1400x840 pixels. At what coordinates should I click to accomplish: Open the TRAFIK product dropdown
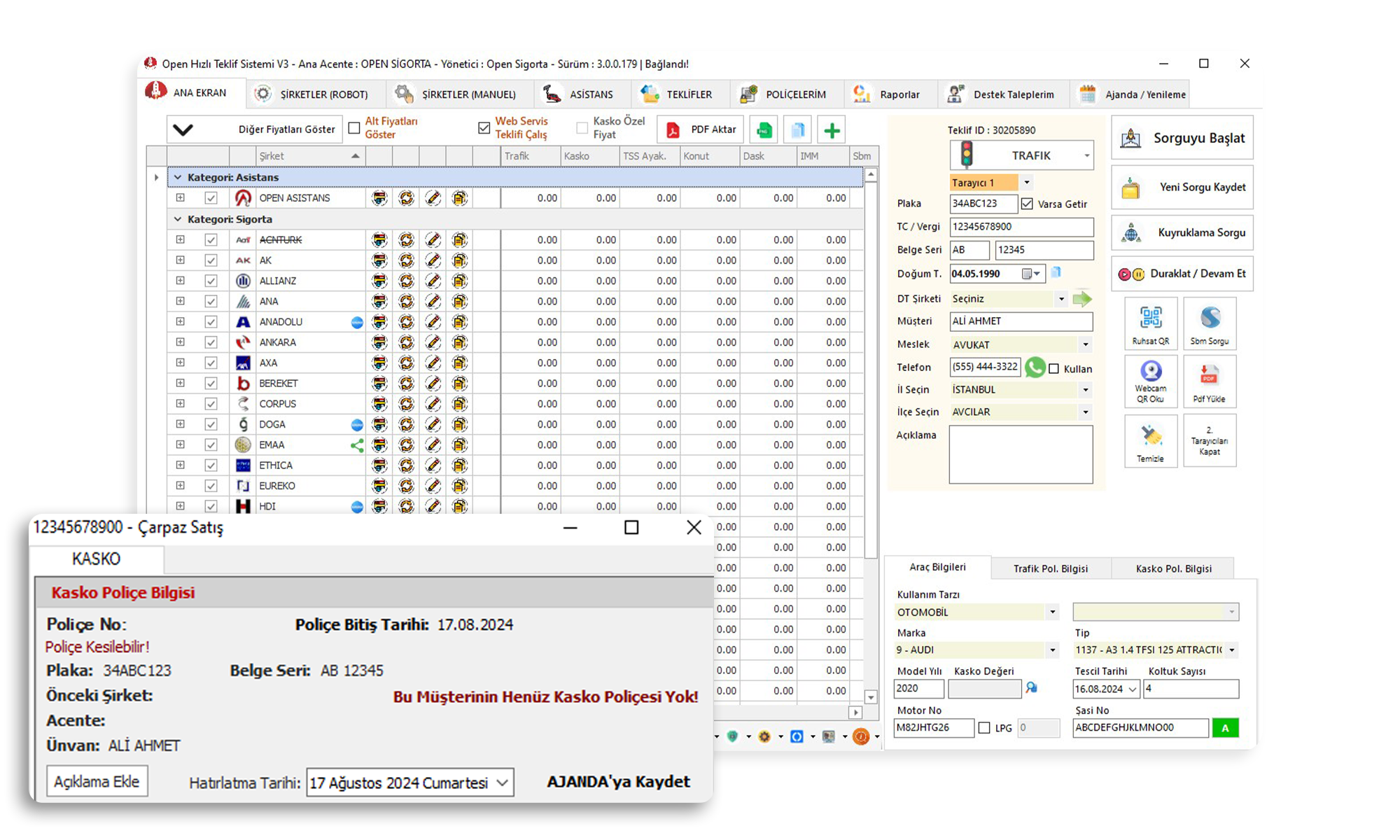click(1086, 155)
